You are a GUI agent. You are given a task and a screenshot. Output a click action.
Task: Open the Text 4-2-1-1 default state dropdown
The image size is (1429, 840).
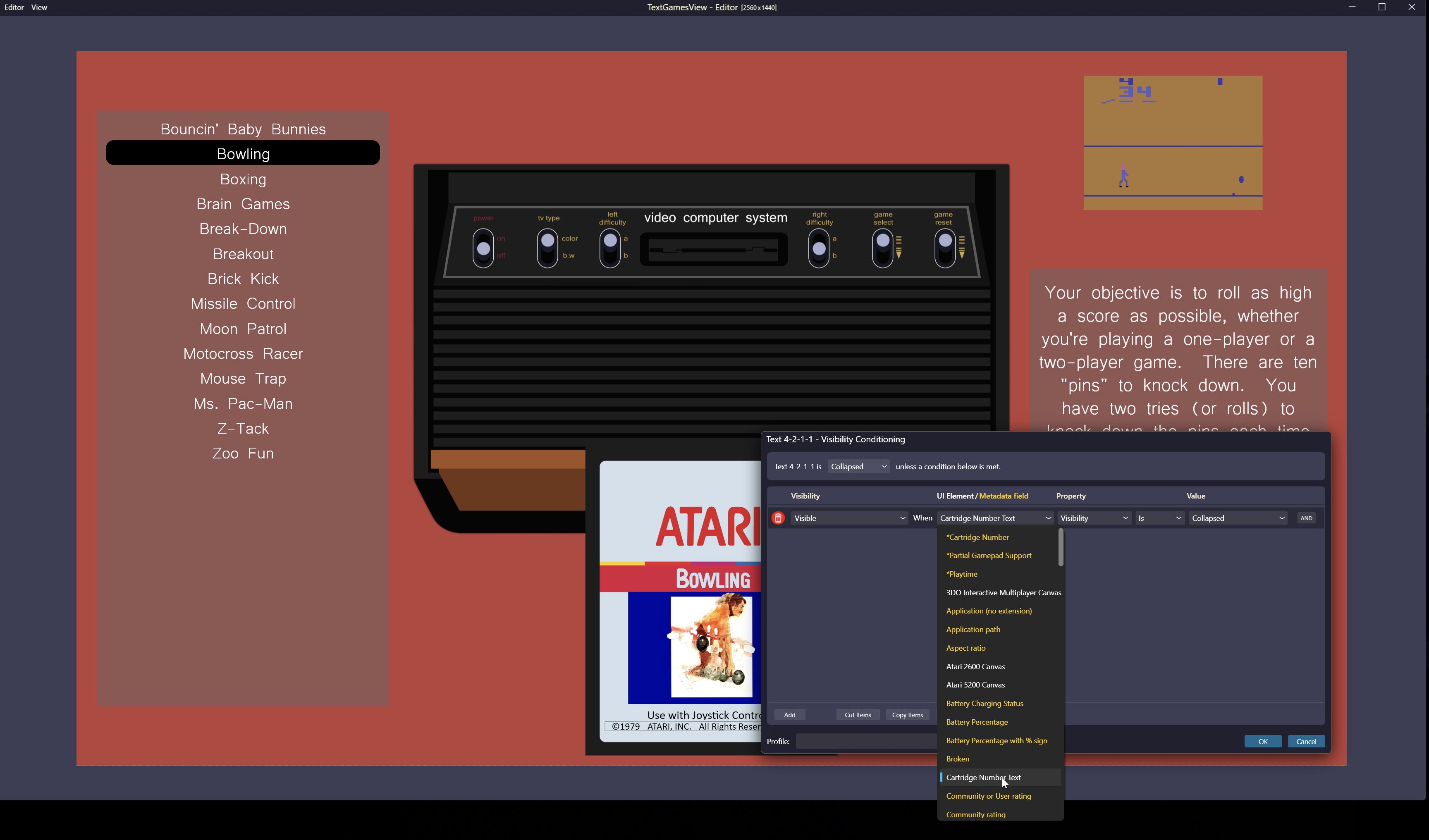coord(858,466)
